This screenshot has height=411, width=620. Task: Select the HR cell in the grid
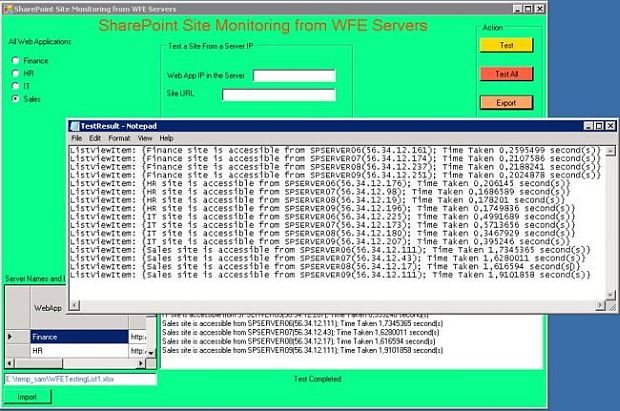coord(79,351)
